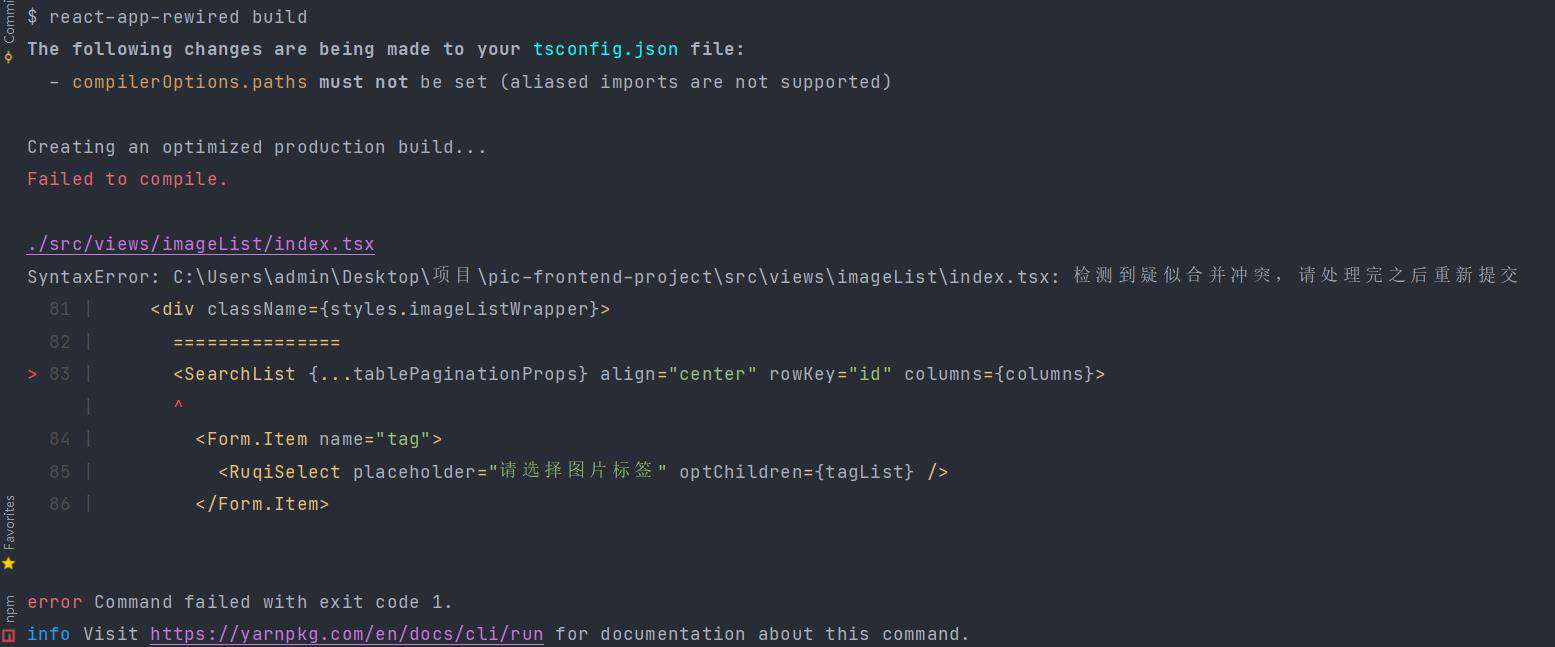Image resolution: width=1555 pixels, height=647 pixels.
Task: Open the Favorites side tab
Action: tap(8, 523)
